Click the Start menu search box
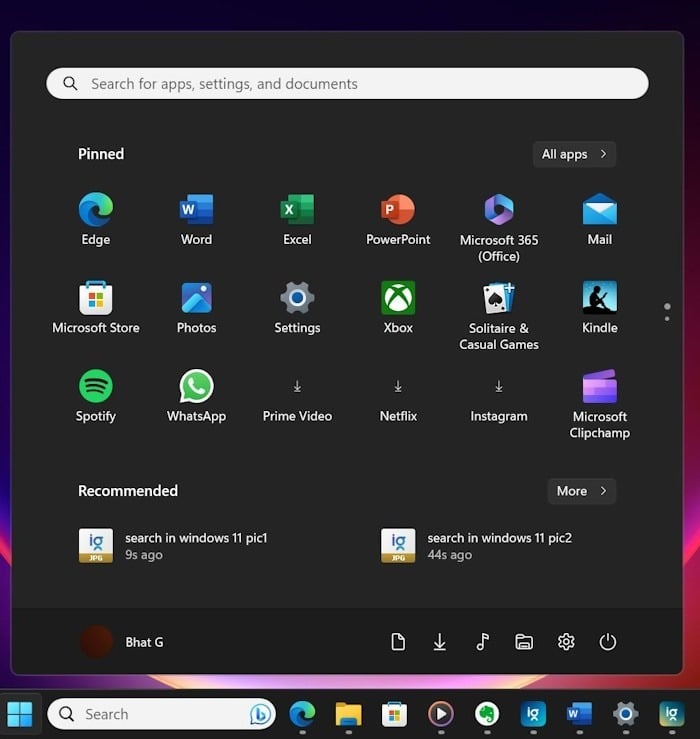 coord(347,83)
